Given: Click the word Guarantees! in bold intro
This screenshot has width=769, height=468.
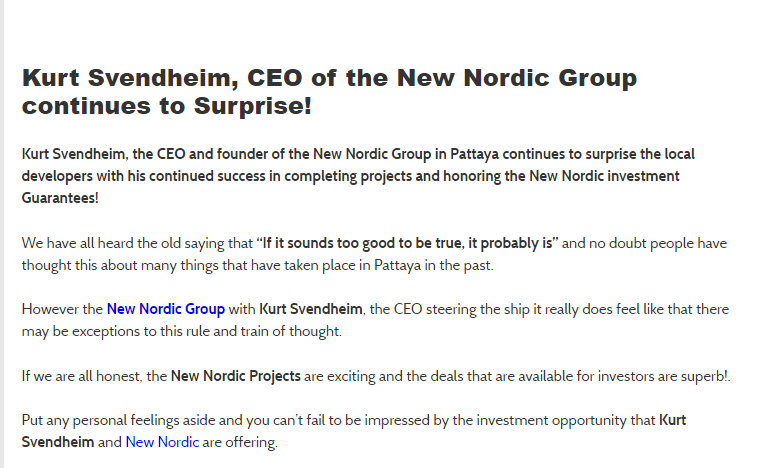Looking at the screenshot, I should (x=60, y=198).
